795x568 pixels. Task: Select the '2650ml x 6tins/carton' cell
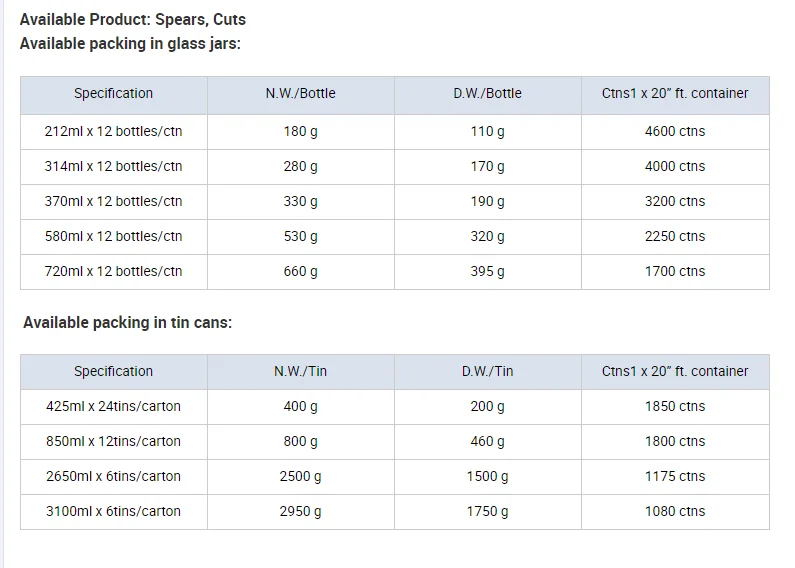(x=113, y=477)
